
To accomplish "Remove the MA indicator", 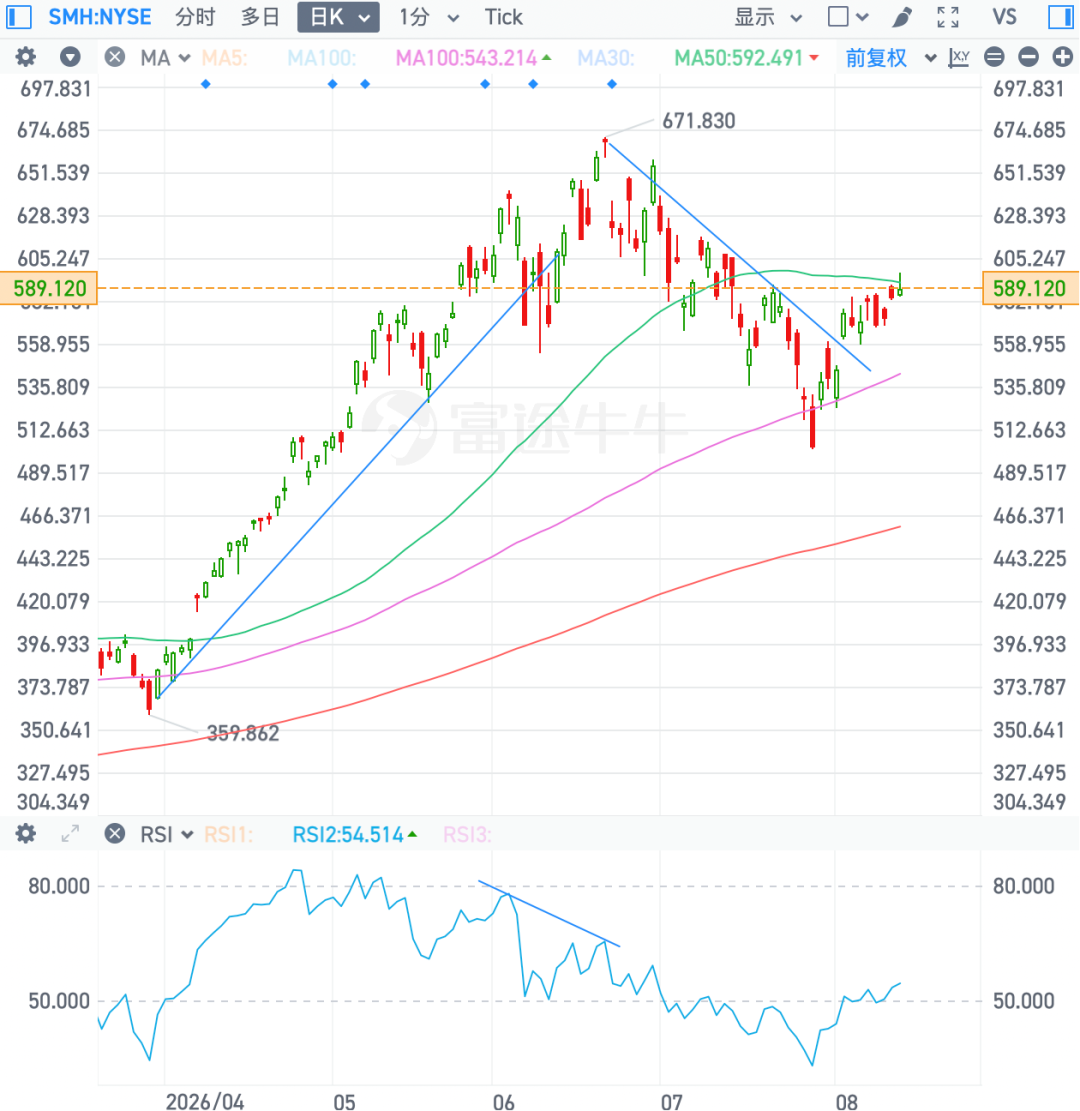I will pyautogui.click(x=114, y=57).
